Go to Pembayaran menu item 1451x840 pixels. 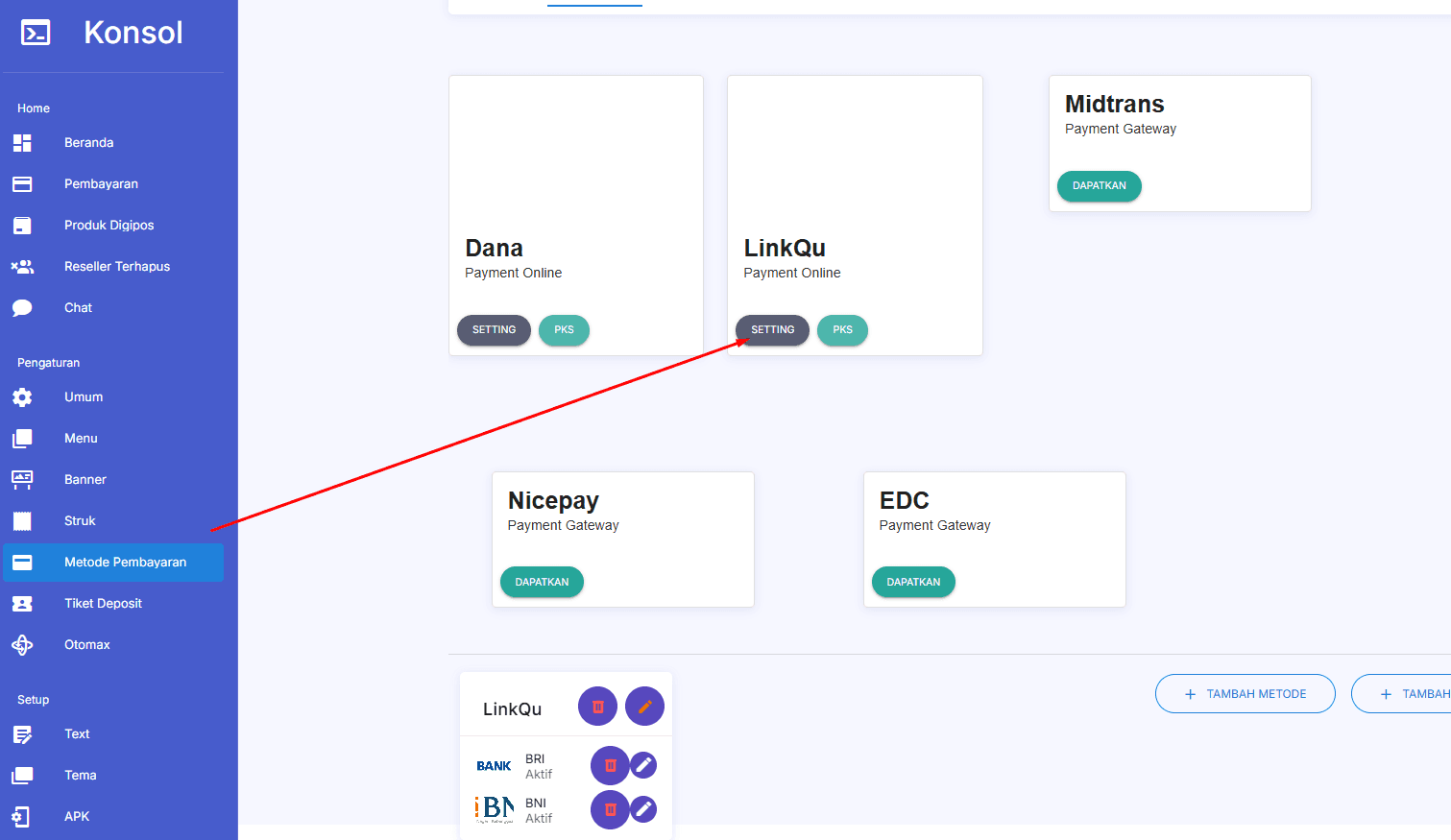click(101, 184)
